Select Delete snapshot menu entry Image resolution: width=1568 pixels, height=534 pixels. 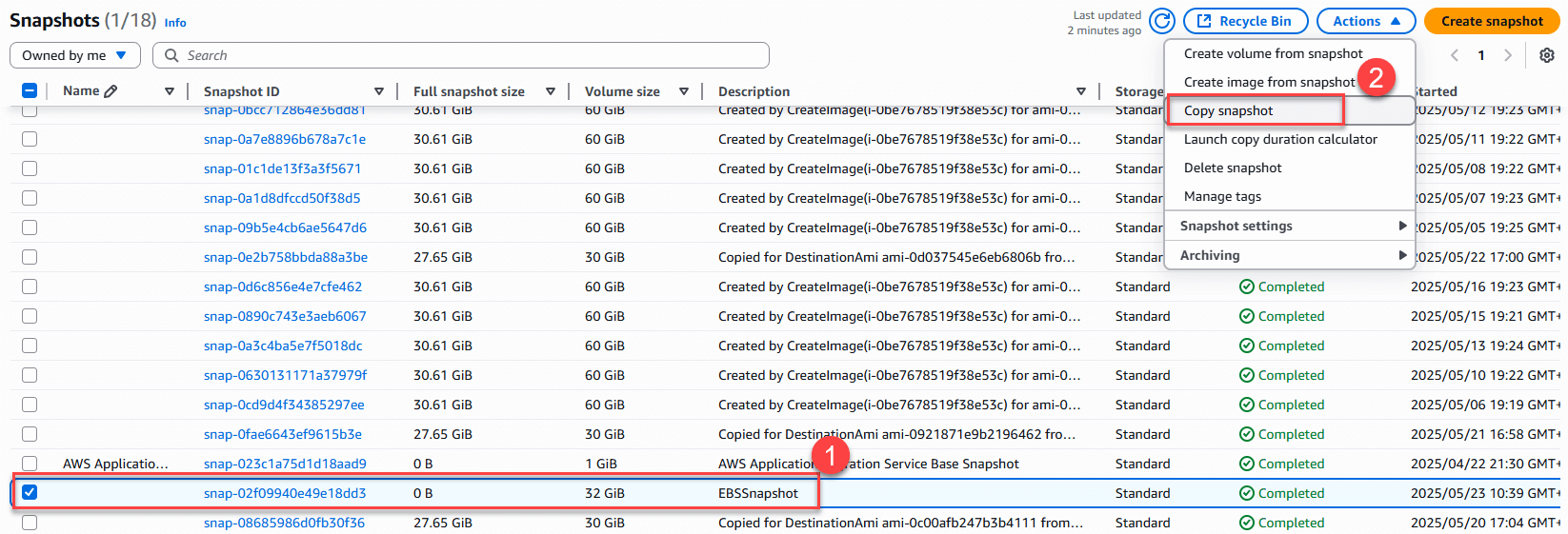click(1233, 168)
